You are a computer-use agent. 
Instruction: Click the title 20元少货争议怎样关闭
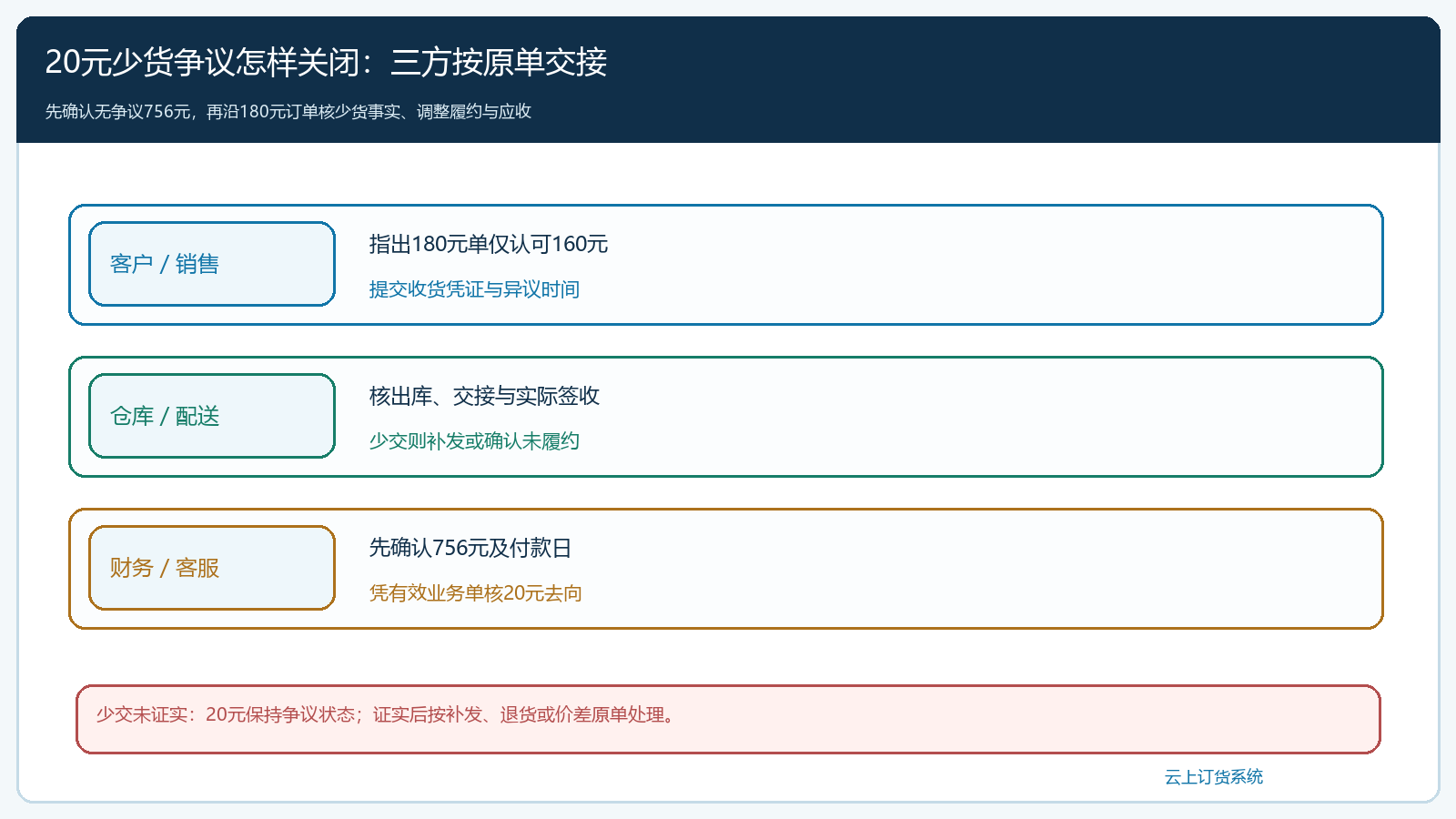326,62
